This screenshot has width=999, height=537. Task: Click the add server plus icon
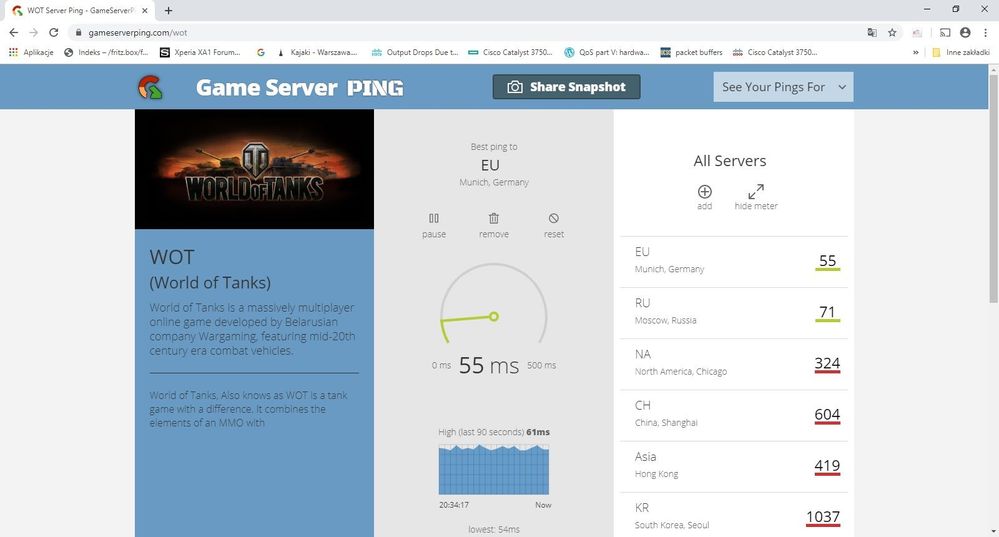704,192
